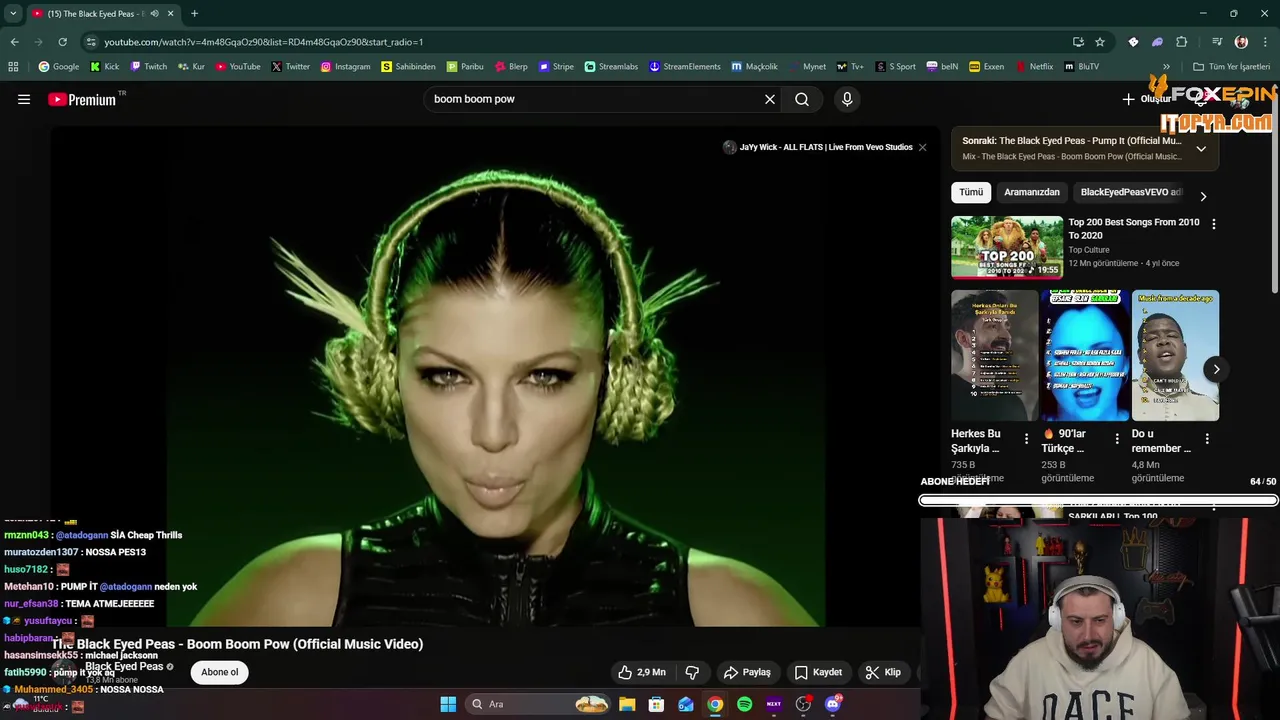
Task: Open the Kick bookmark
Action: (104, 67)
